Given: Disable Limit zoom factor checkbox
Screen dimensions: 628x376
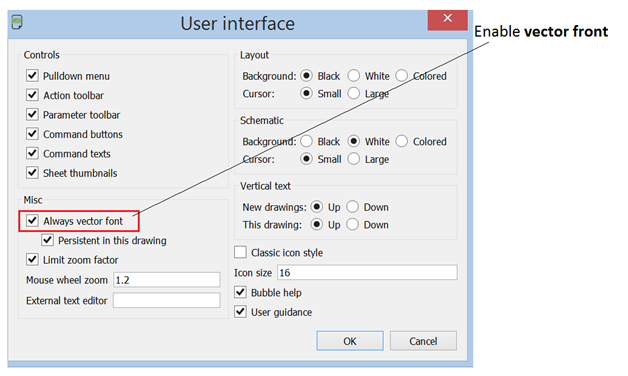Looking at the screenshot, I should [x=32, y=259].
